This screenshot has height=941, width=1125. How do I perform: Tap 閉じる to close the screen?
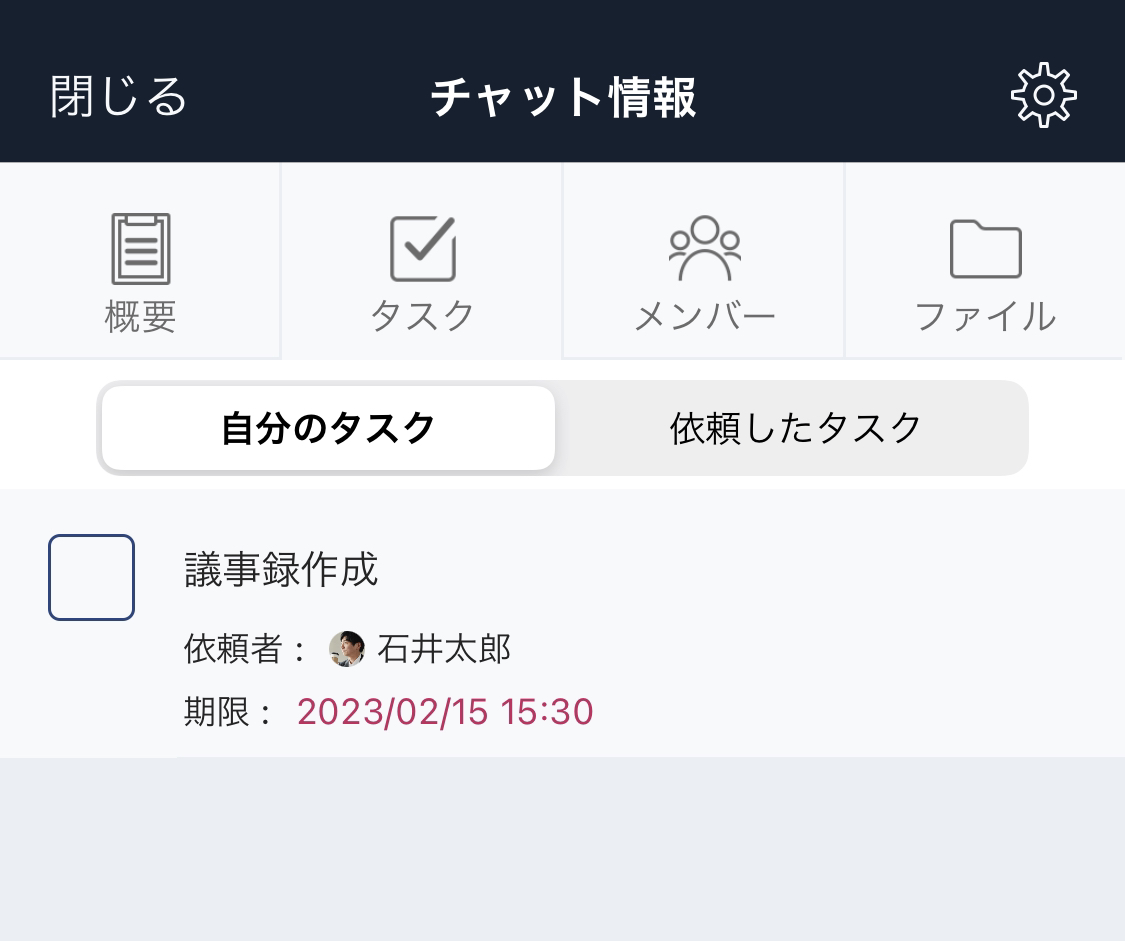pos(116,95)
